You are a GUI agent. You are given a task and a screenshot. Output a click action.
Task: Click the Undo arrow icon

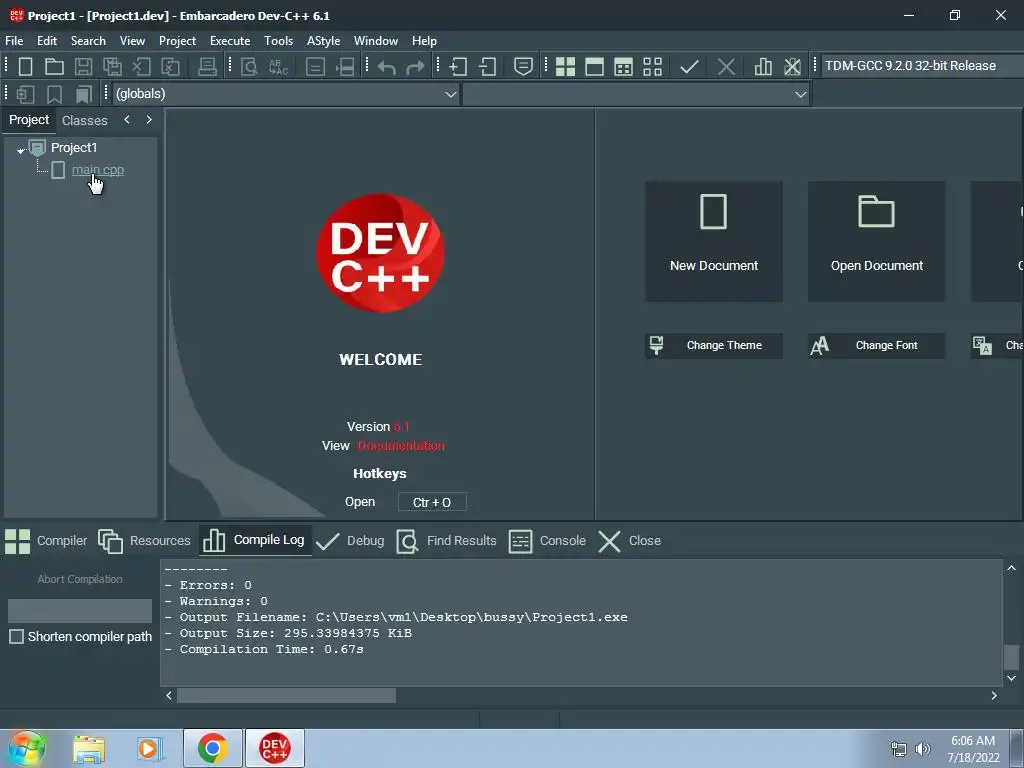click(387, 67)
